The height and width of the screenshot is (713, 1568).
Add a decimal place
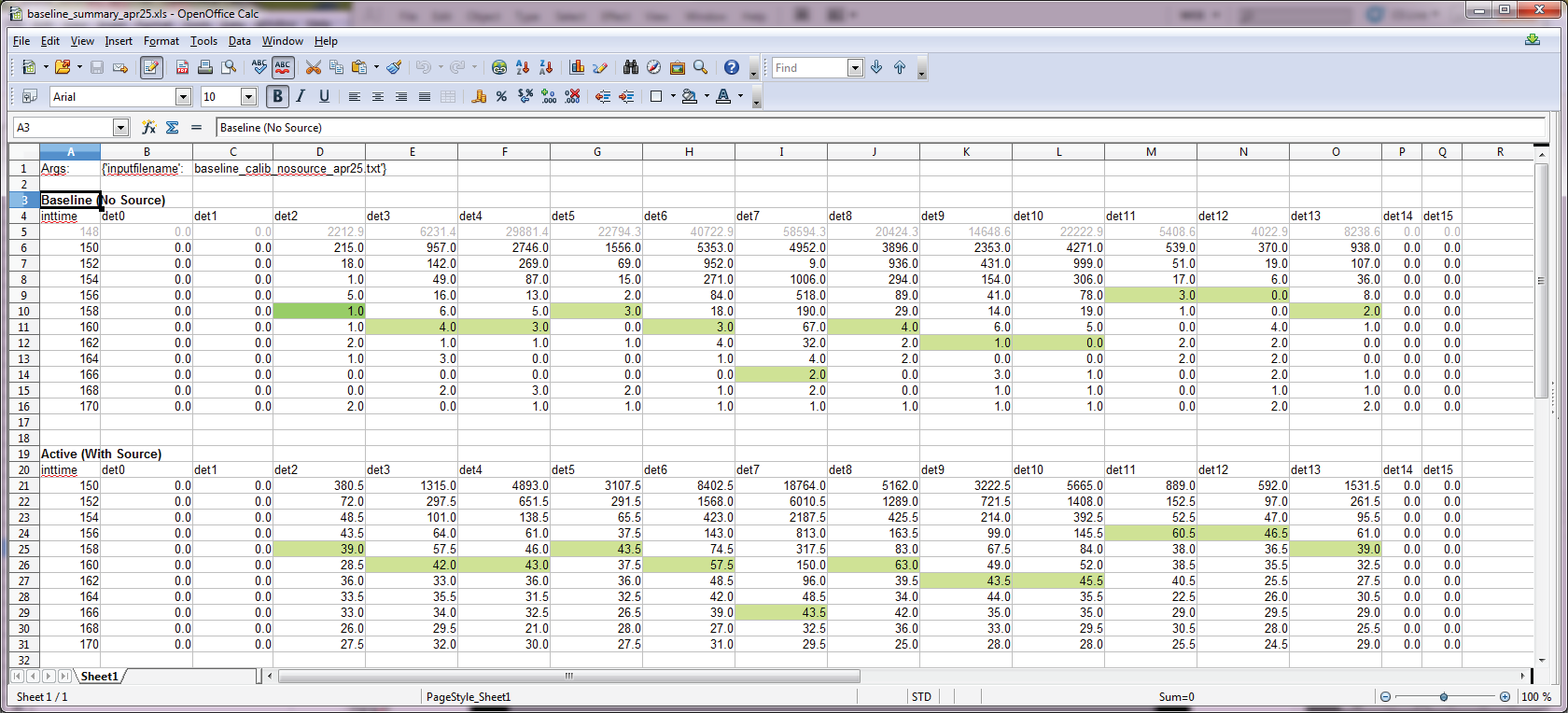(x=549, y=96)
